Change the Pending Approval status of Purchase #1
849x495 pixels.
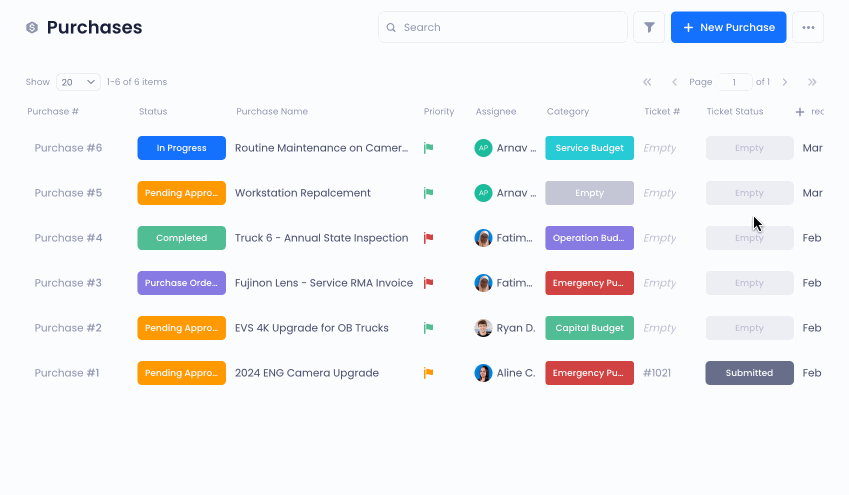(x=181, y=373)
